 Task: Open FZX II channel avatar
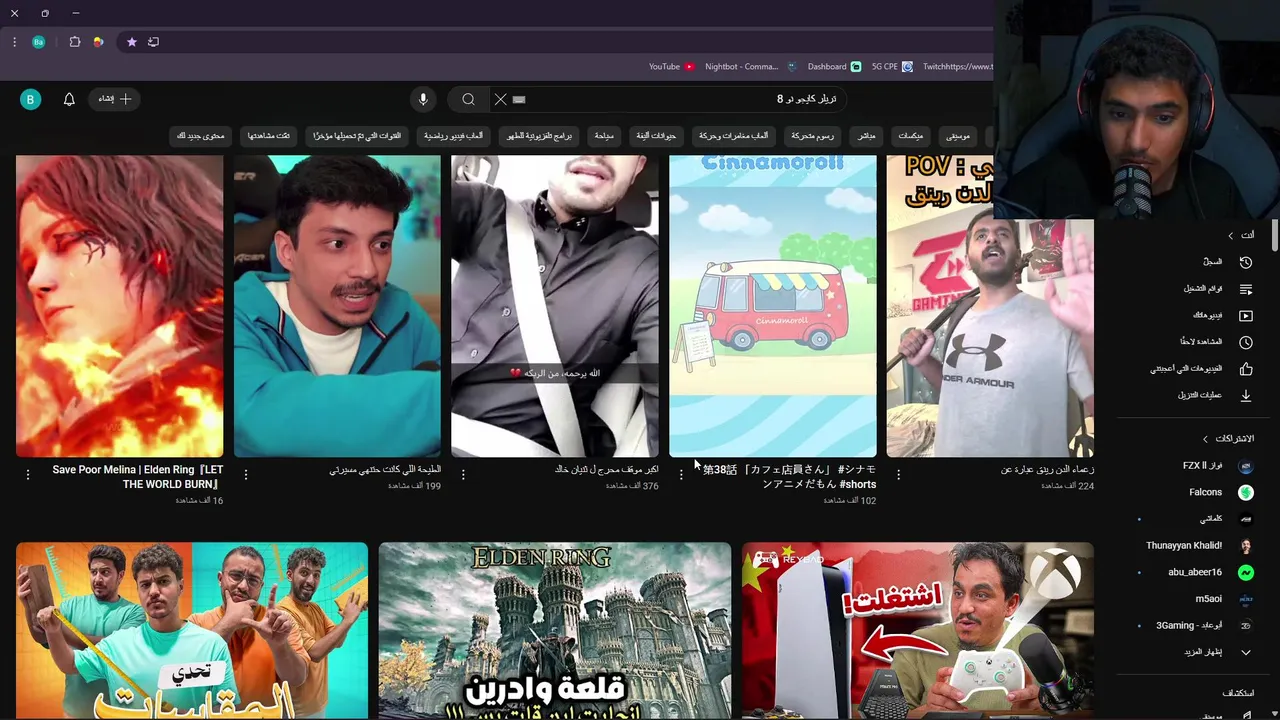1245,466
